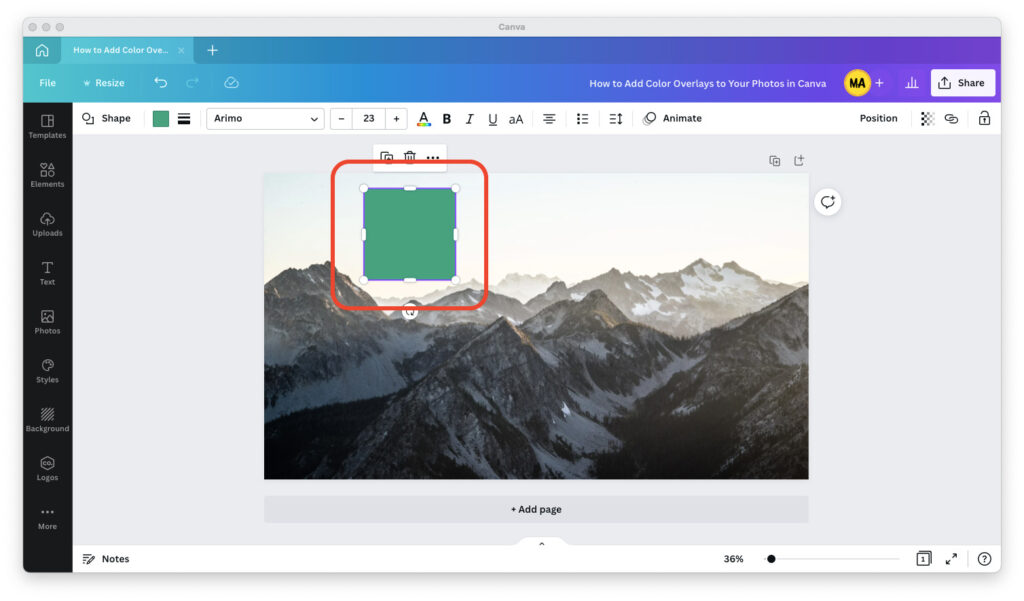1024x601 pixels.
Task: Open the Uploads panel
Action: [47, 224]
